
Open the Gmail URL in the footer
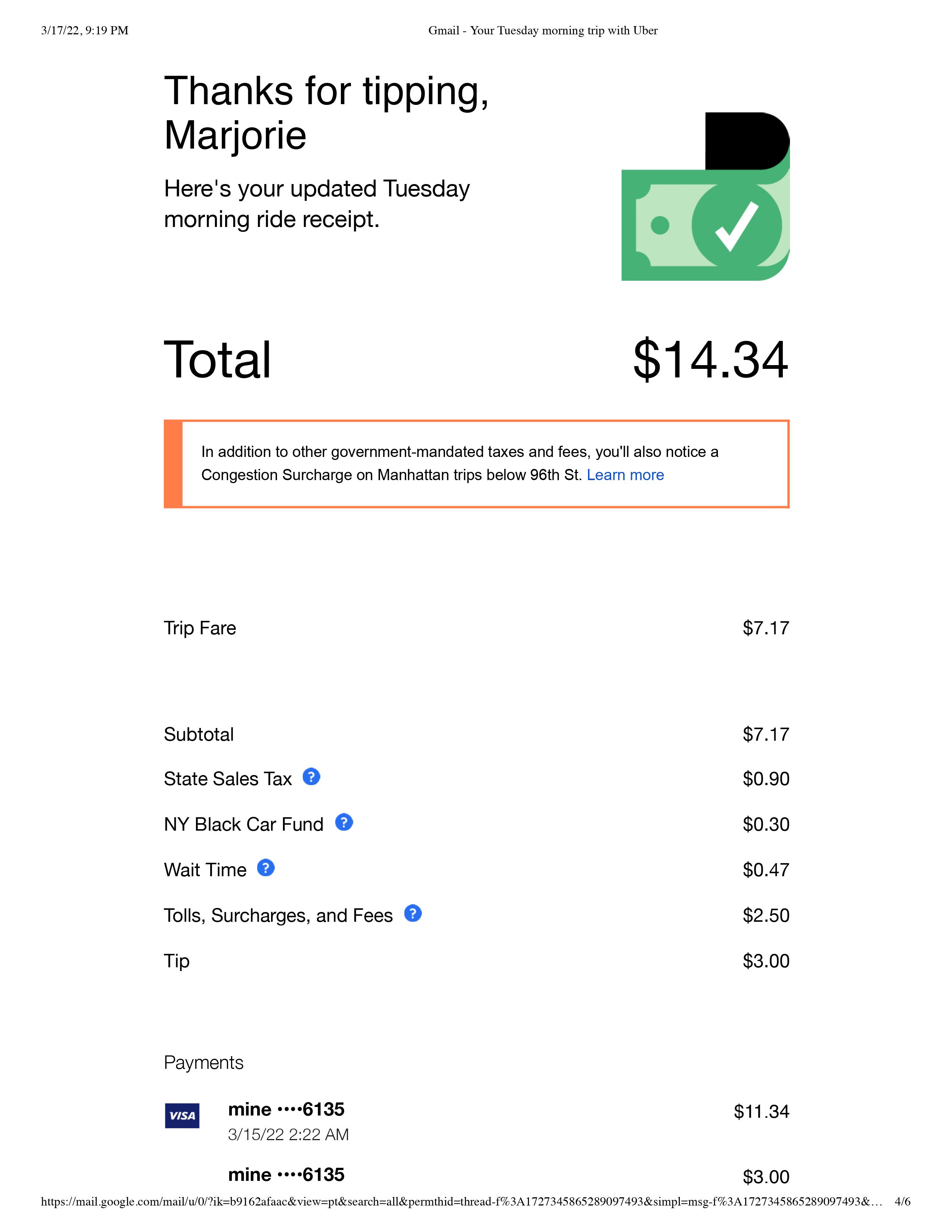point(461,1202)
